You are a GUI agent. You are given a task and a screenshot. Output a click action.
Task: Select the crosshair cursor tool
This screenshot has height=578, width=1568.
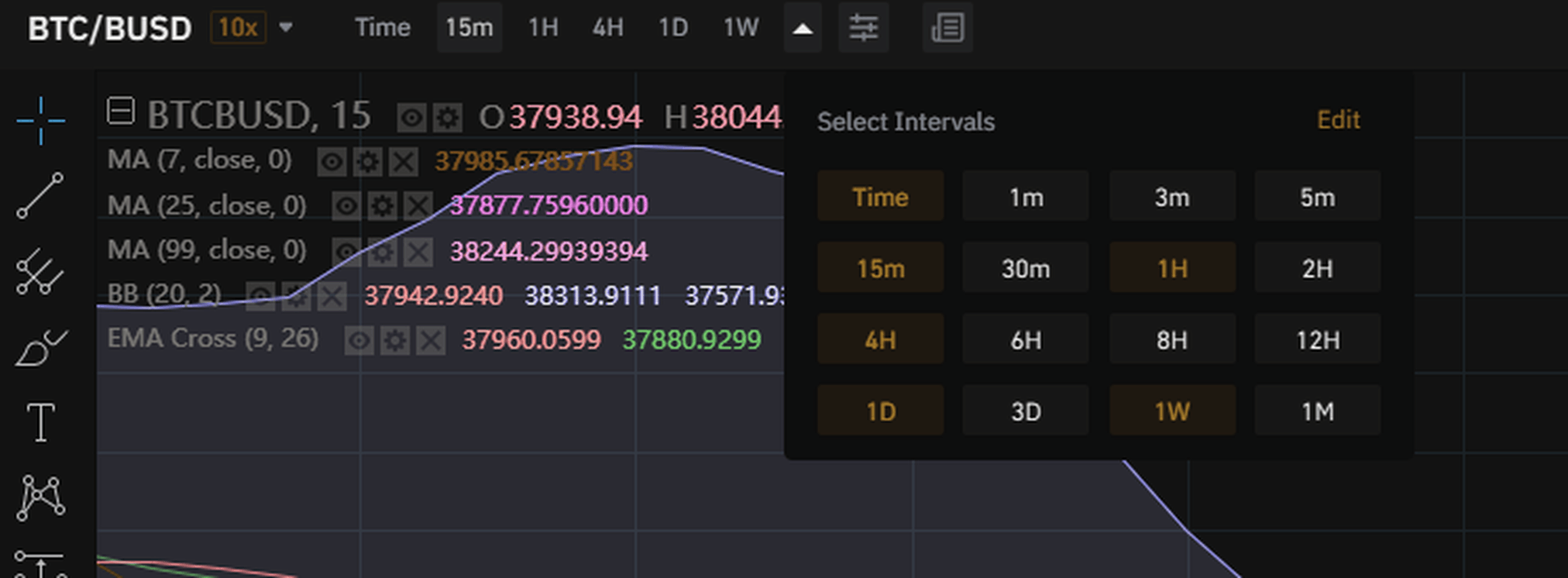point(40,120)
